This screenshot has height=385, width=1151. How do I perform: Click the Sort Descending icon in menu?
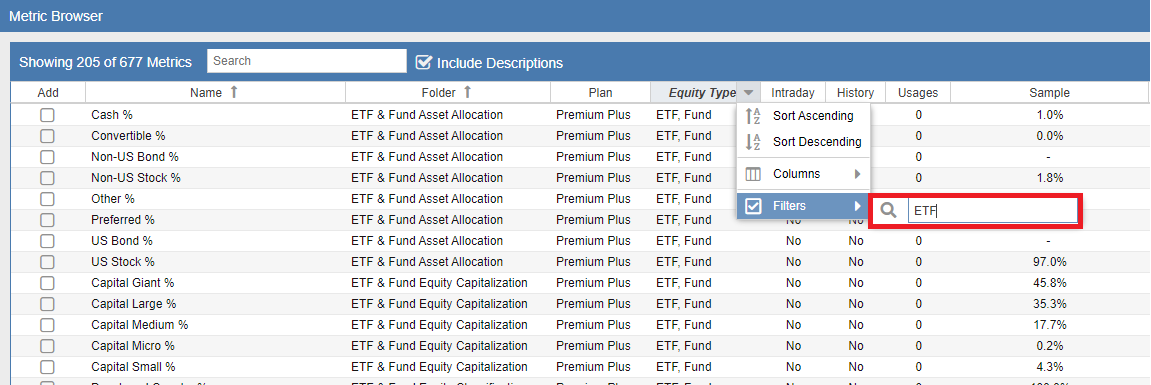[x=753, y=142]
